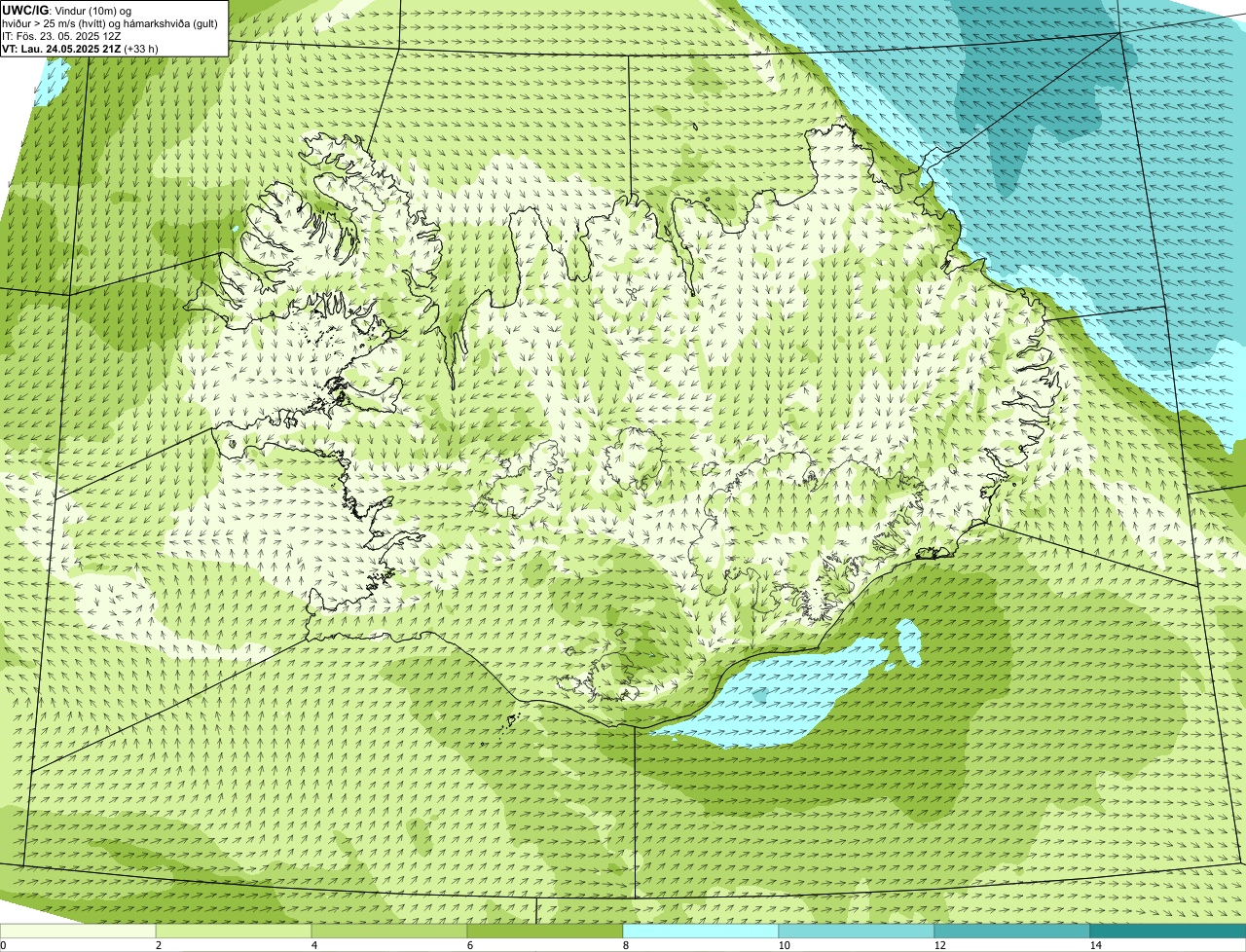Click the palest 0–2 m/s color scale segment
This screenshot has height=952, width=1246.
[78, 931]
